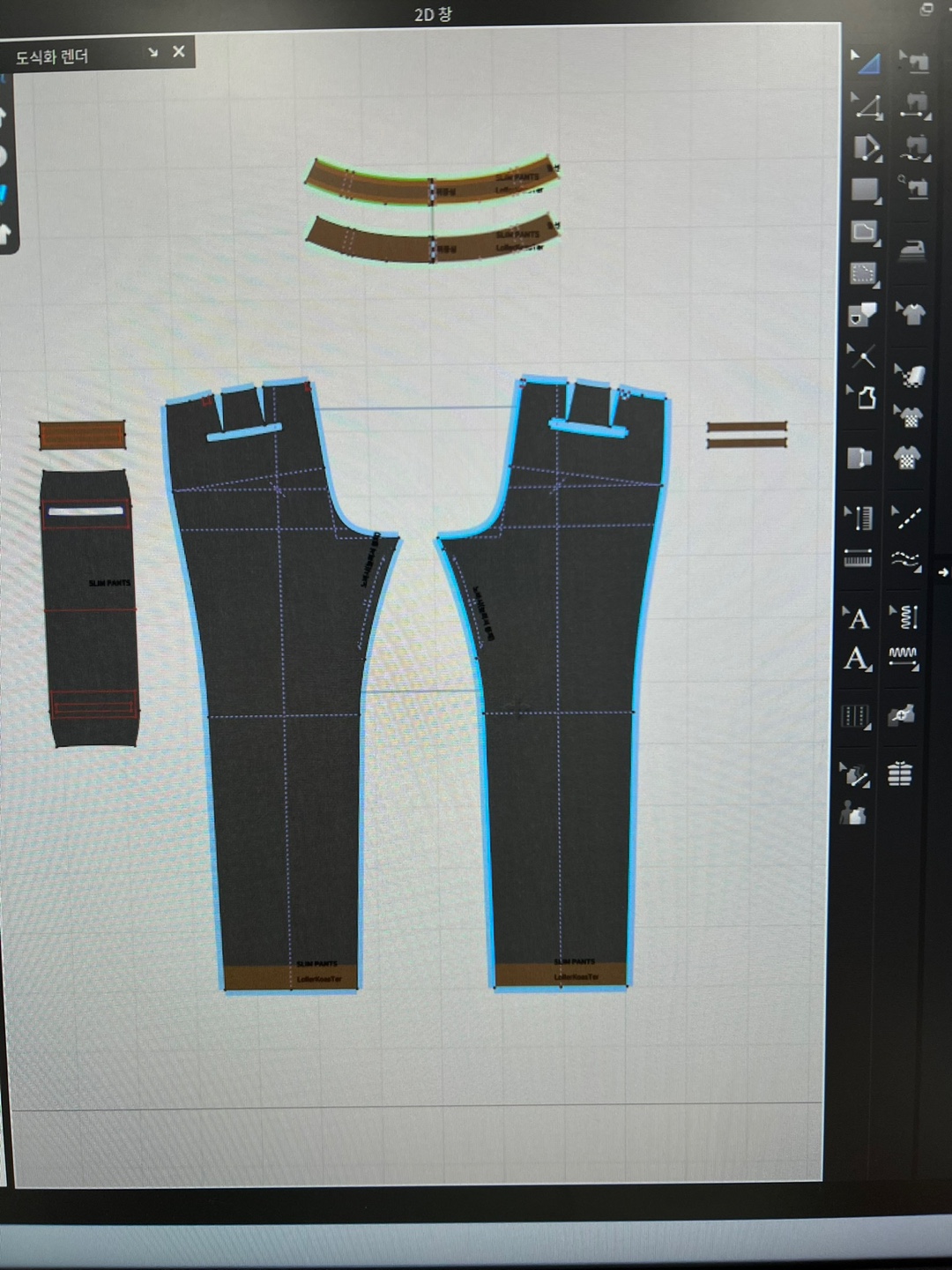
Task: Select the Internal Polygon line tool
Action: point(864,273)
